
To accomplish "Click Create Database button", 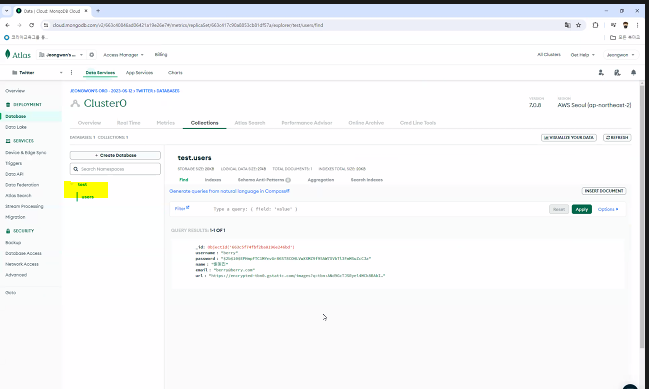I will point(115,155).
